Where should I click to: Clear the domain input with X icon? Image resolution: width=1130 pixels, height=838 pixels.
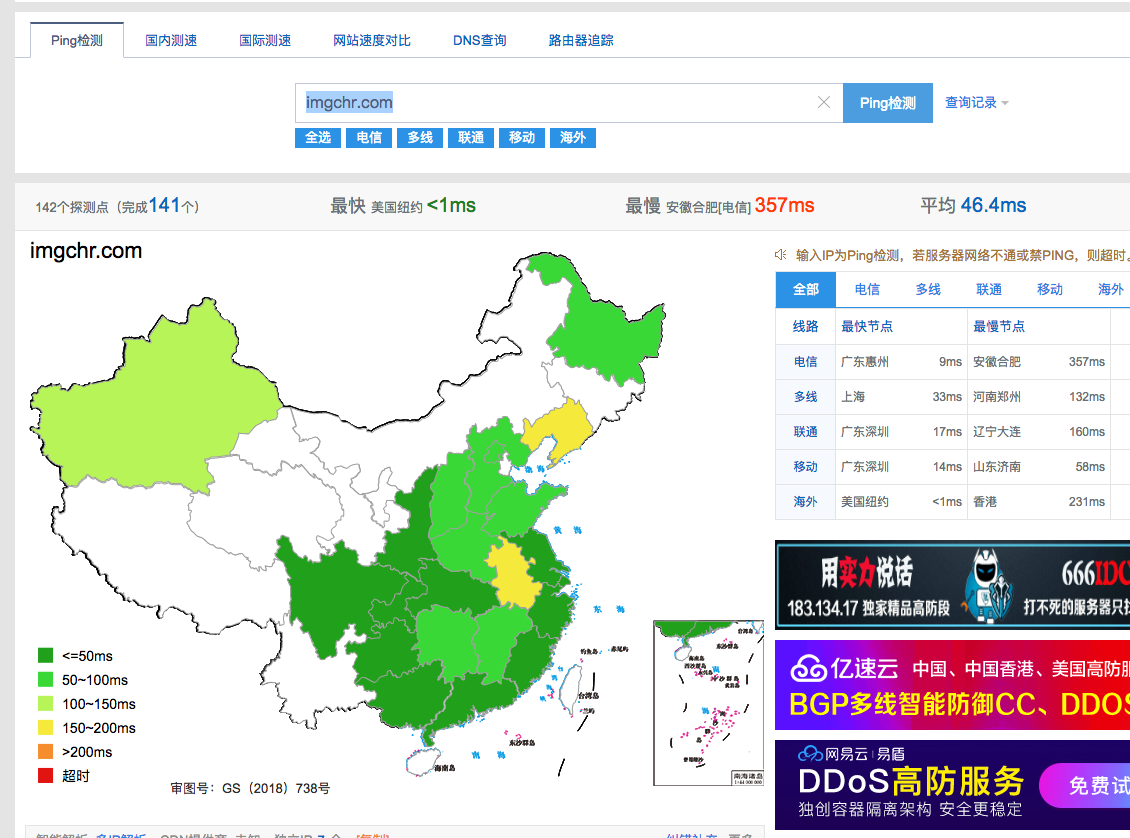coord(824,102)
